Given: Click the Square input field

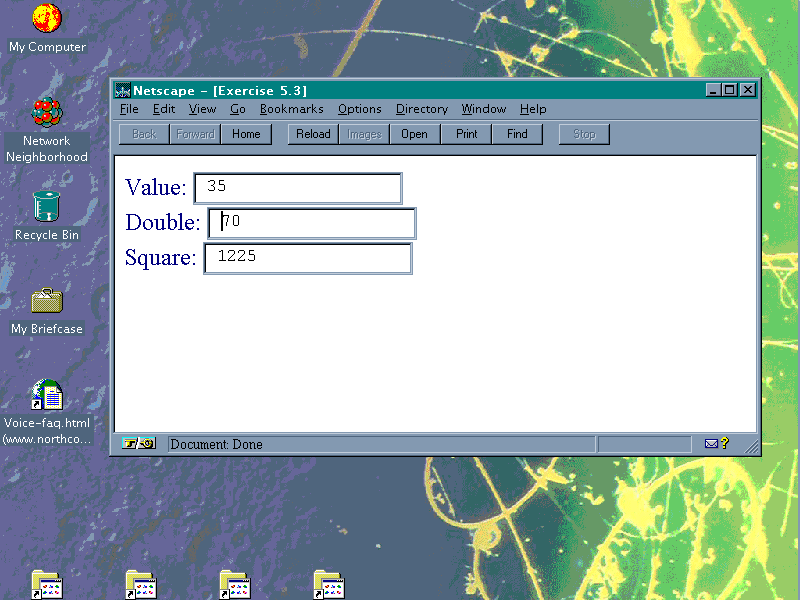Looking at the screenshot, I should click(x=308, y=258).
